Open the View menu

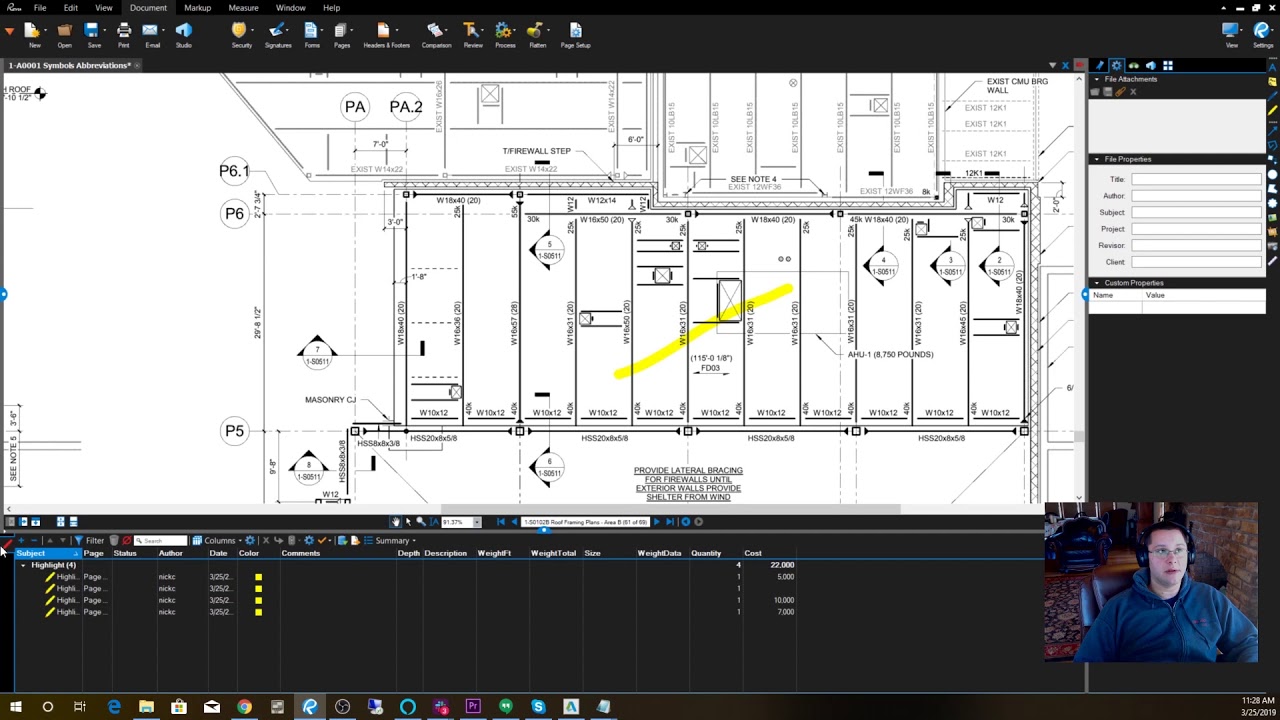pyautogui.click(x=103, y=7)
